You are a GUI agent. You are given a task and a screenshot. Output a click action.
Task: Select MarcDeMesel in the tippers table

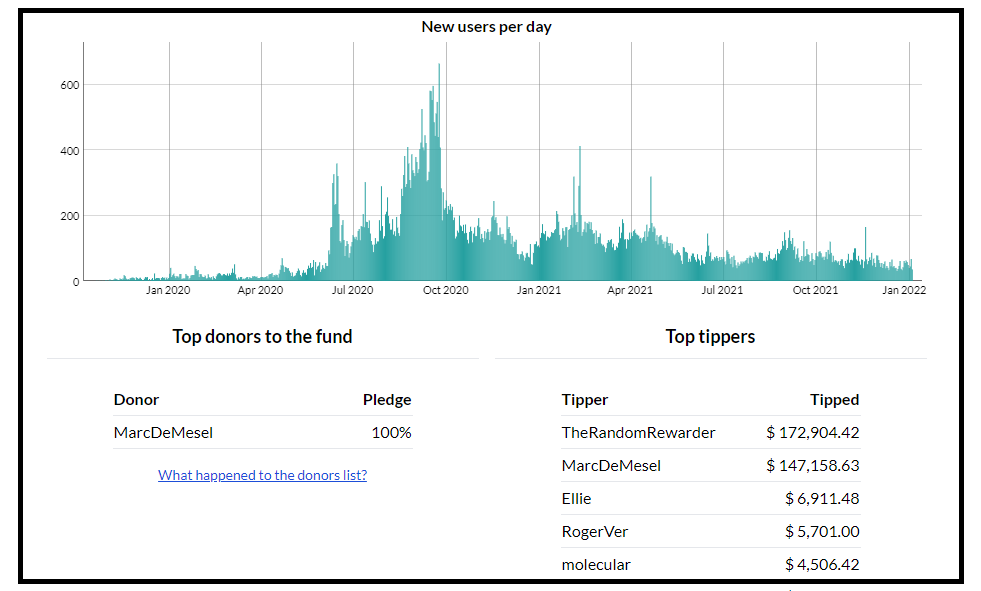[x=611, y=466]
